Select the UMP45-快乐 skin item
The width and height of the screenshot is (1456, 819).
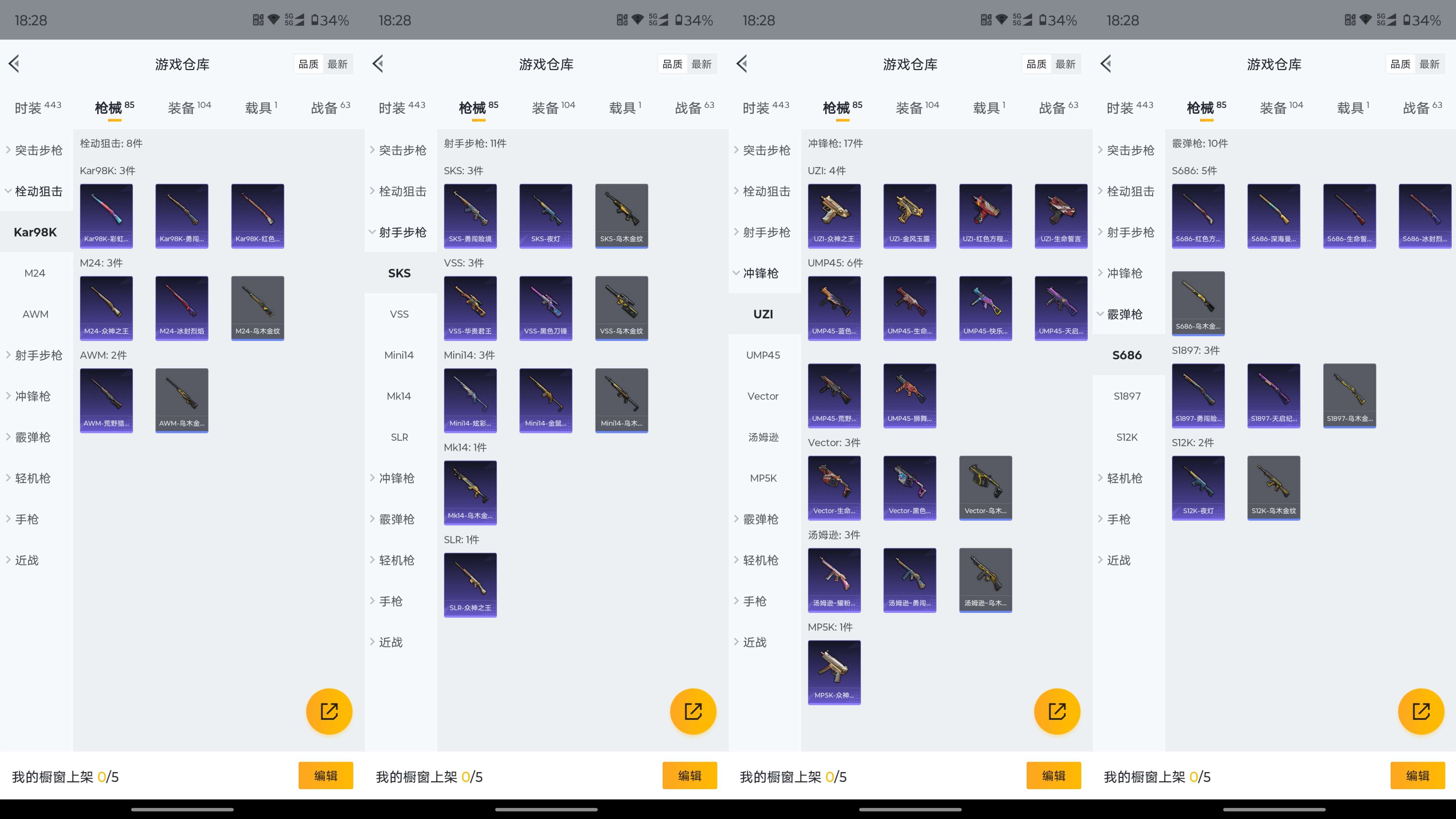986,308
